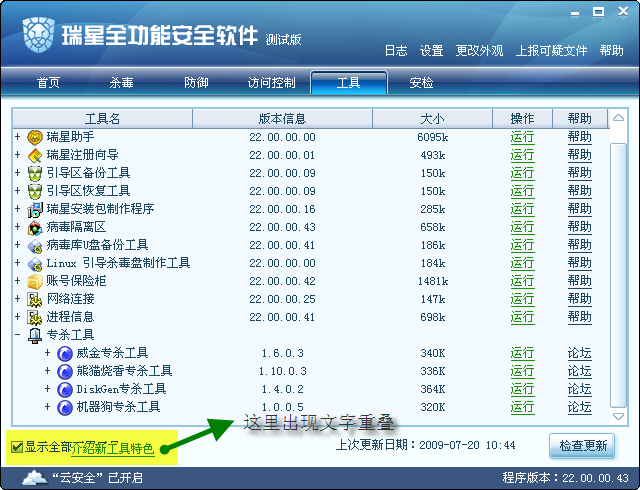Open the 帮助 menu in title bar
The image size is (640, 490).
[611, 51]
